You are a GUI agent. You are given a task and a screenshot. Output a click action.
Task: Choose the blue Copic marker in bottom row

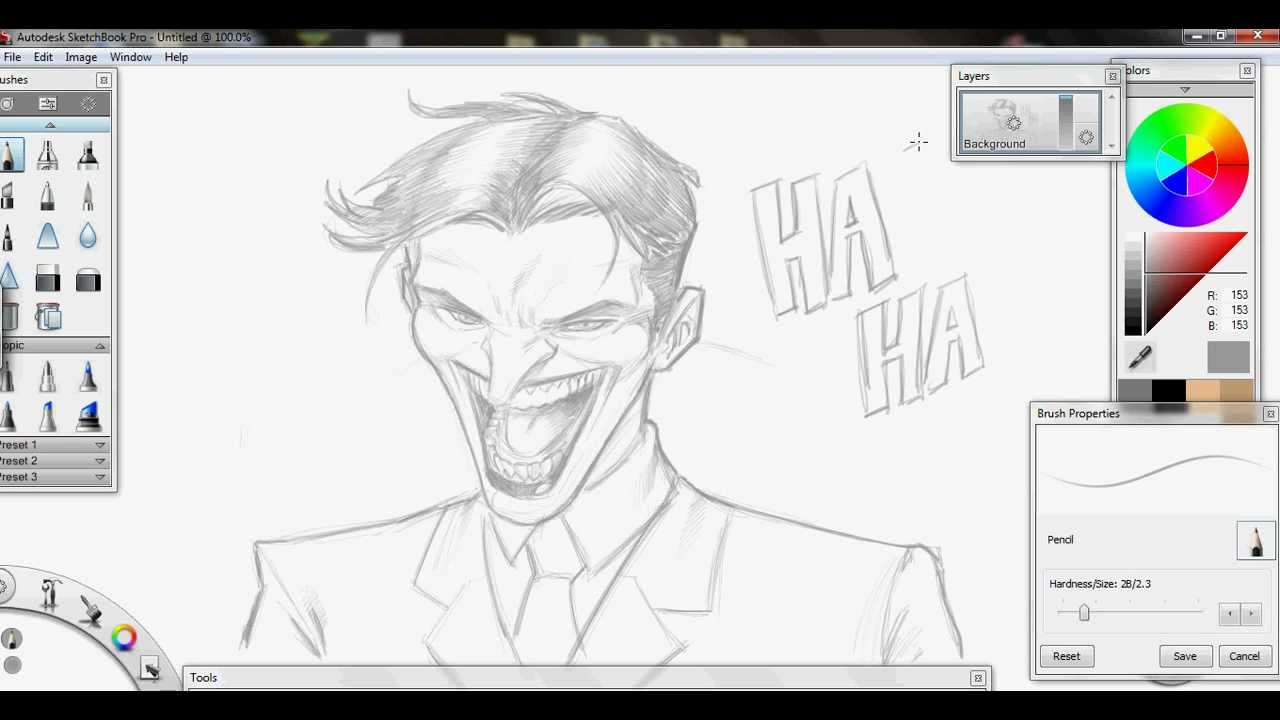tap(47, 415)
